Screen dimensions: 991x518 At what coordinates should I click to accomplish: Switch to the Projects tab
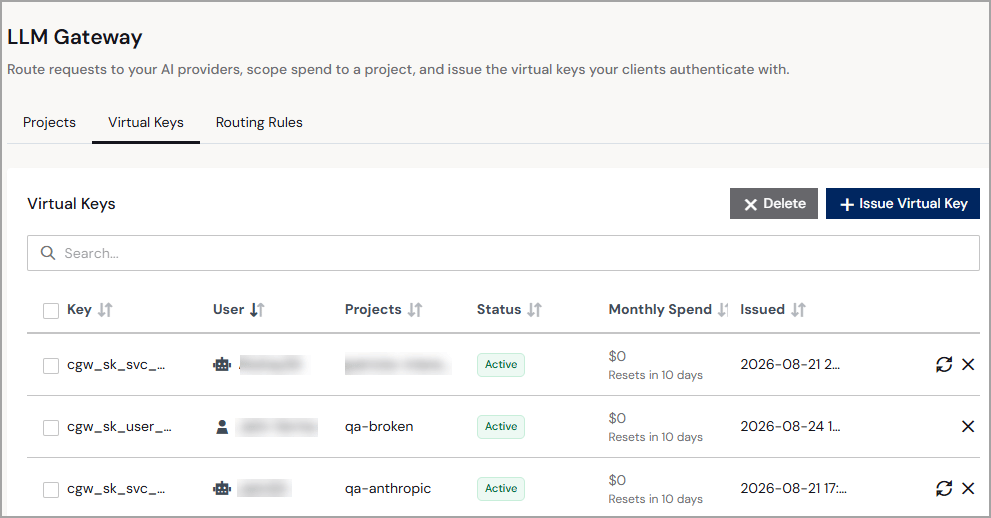pyautogui.click(x=49, y=123)
